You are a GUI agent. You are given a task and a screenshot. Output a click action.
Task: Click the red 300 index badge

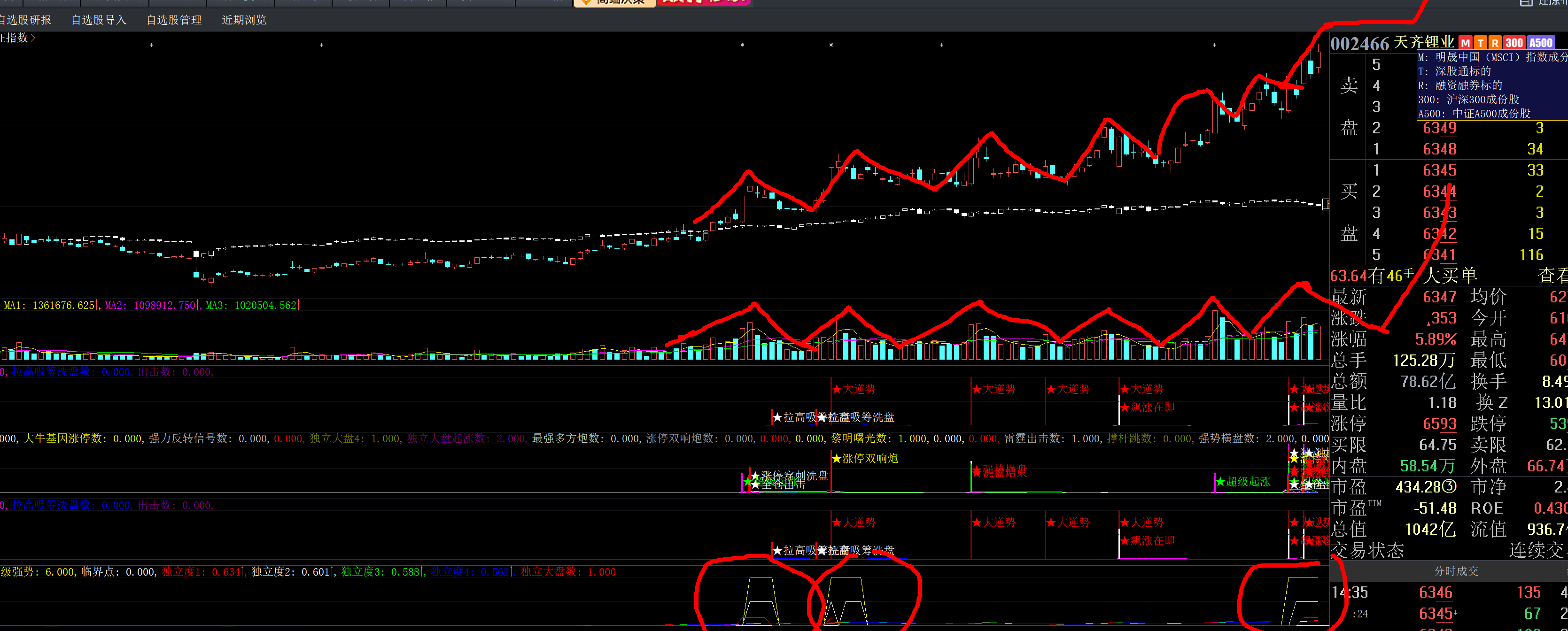pos(1514,43)
